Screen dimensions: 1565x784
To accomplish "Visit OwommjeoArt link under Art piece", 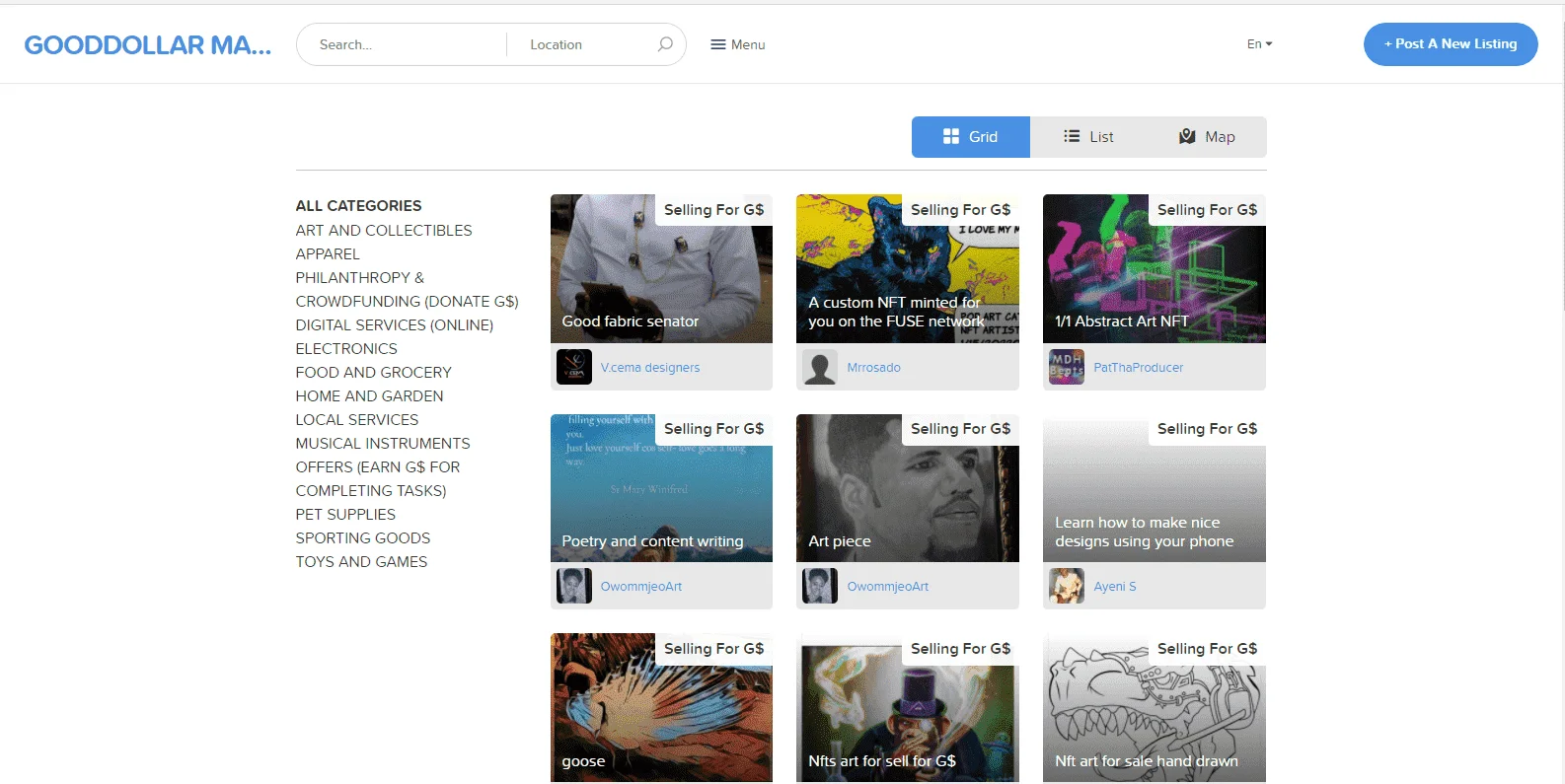I will [x=888, y=587].
